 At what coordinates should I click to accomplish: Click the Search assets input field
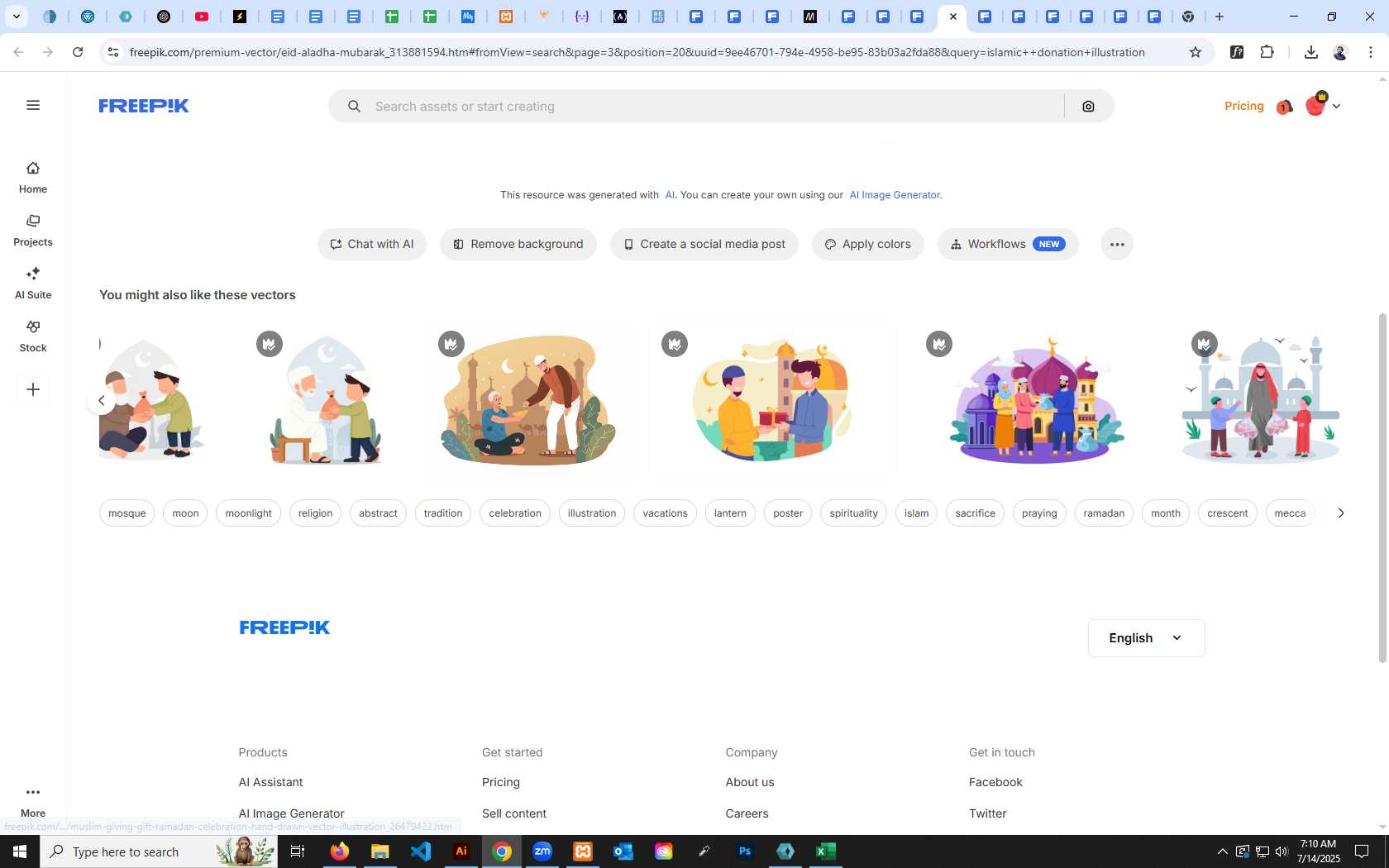(x=715, y=106)
